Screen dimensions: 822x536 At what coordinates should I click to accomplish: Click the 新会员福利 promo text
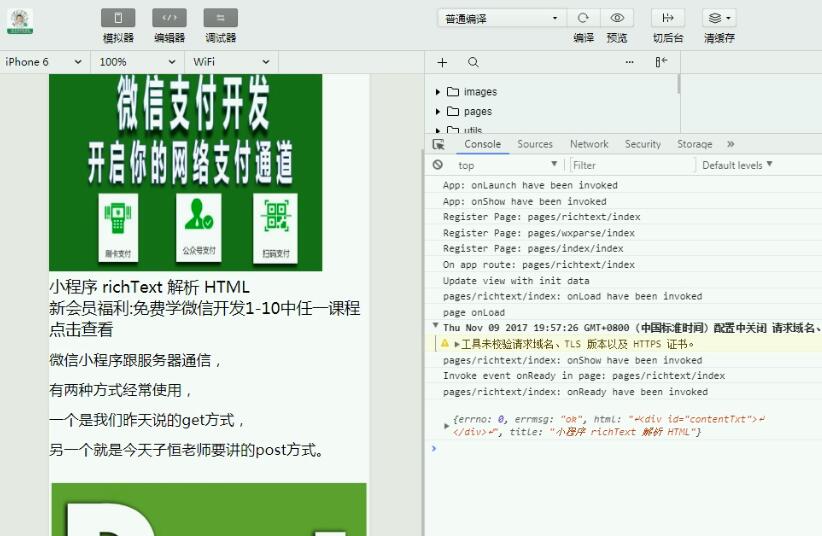204,308
